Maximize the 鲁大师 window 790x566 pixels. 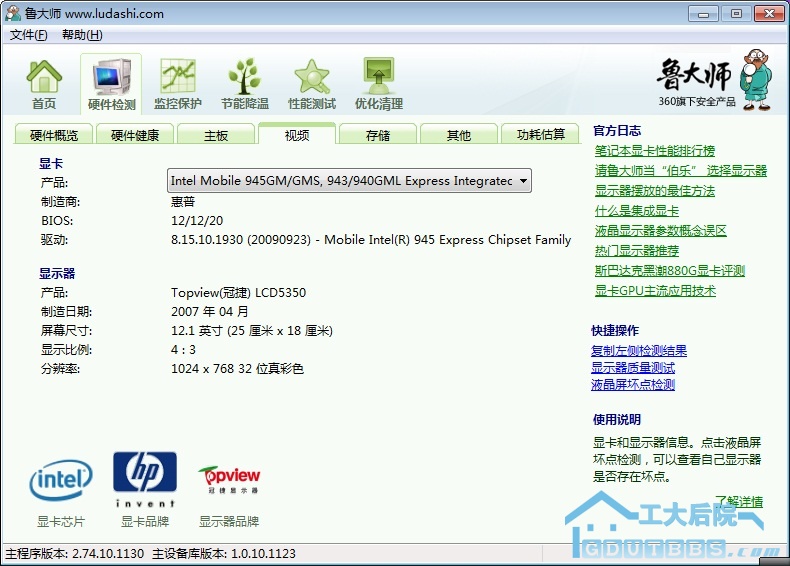pos(736,14)
